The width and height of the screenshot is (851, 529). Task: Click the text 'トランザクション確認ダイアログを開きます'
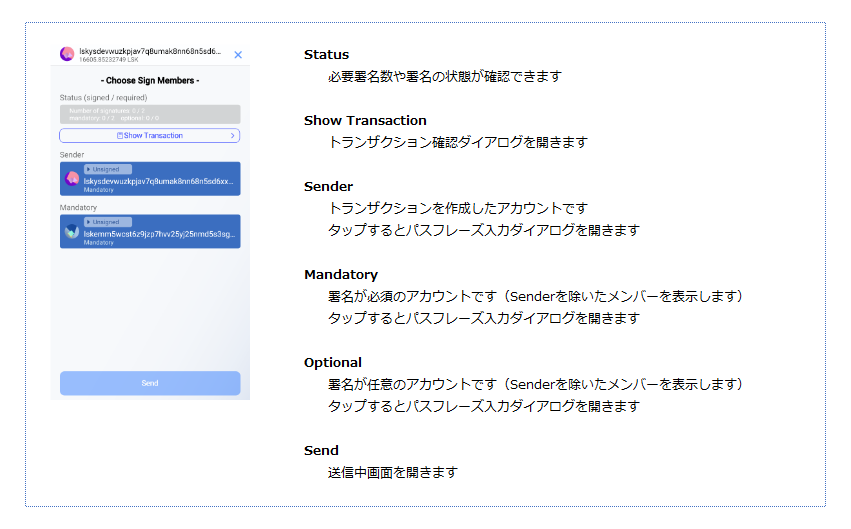[x=458, y=143]
